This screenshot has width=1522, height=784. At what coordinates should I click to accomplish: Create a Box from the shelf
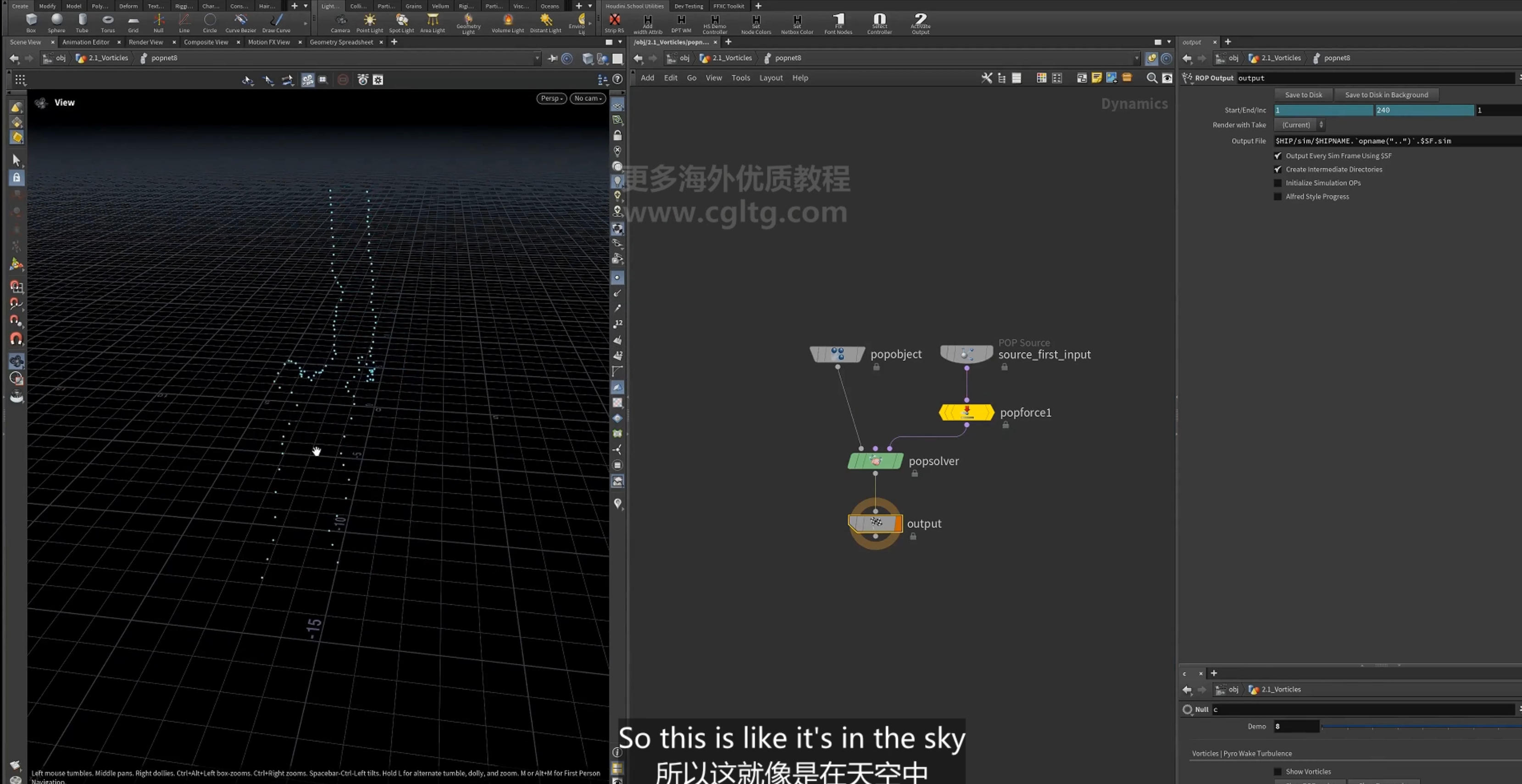tap(31, 22)
